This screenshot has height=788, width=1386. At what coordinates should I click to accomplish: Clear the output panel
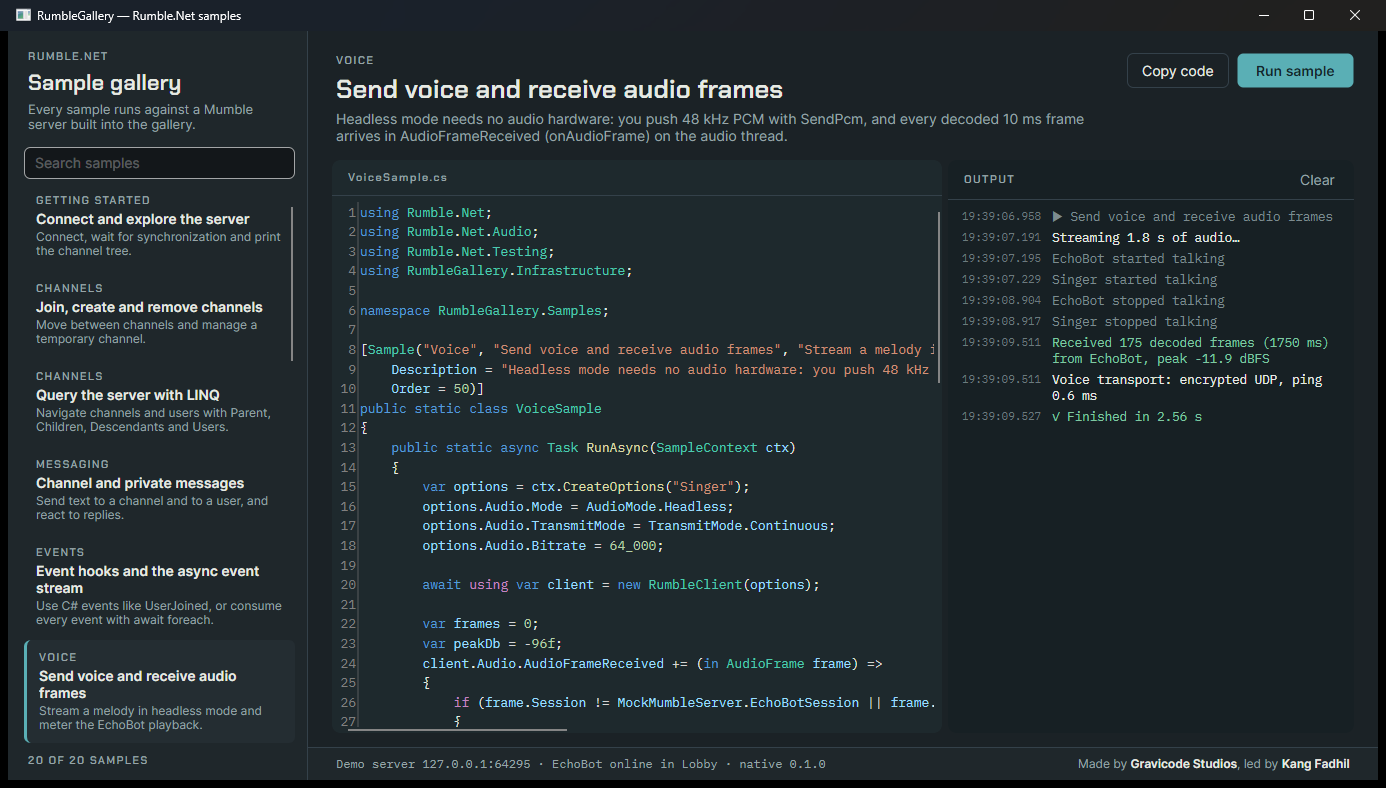1317,180
